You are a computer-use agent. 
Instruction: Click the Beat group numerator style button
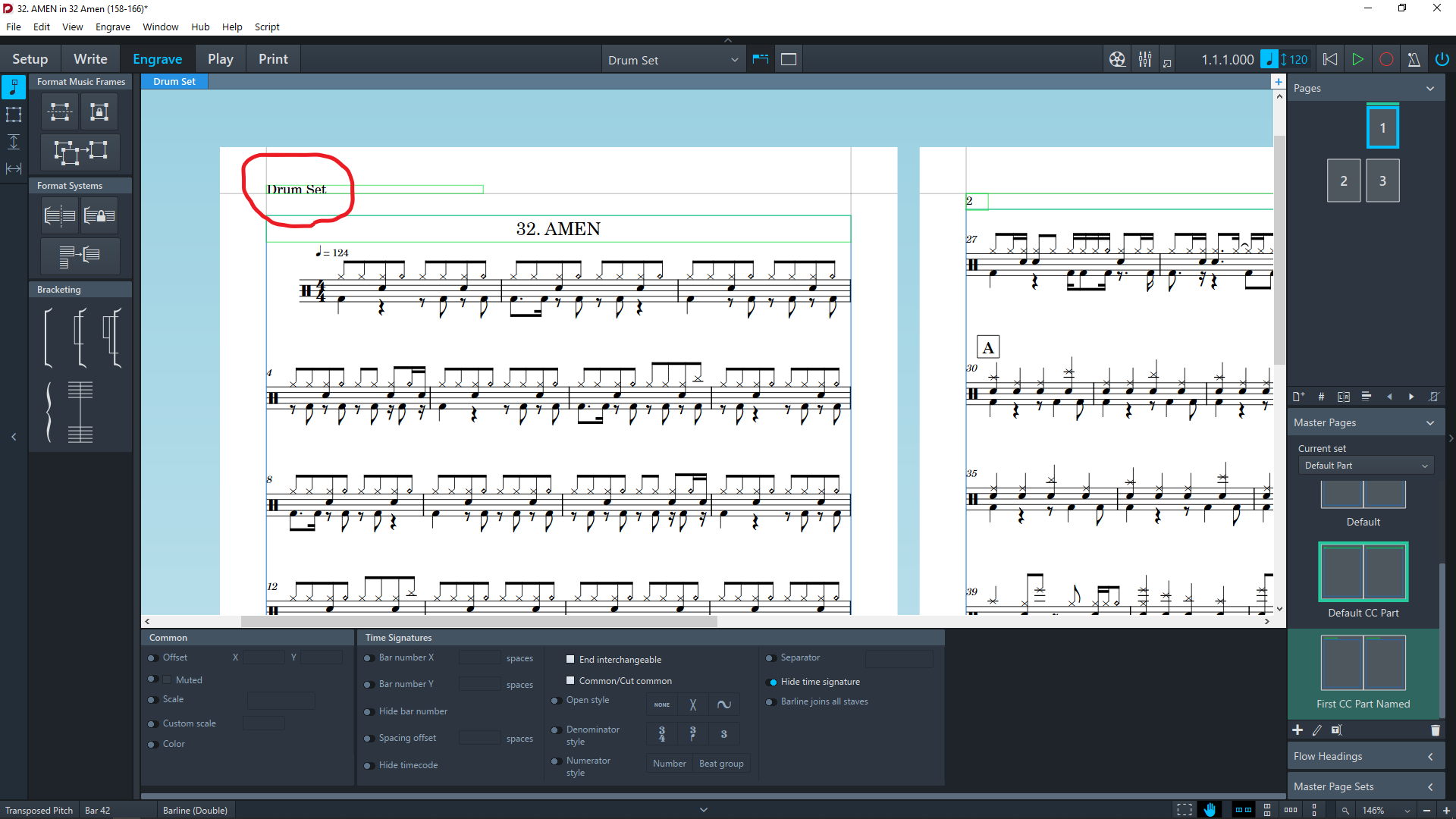coord(720,764)
